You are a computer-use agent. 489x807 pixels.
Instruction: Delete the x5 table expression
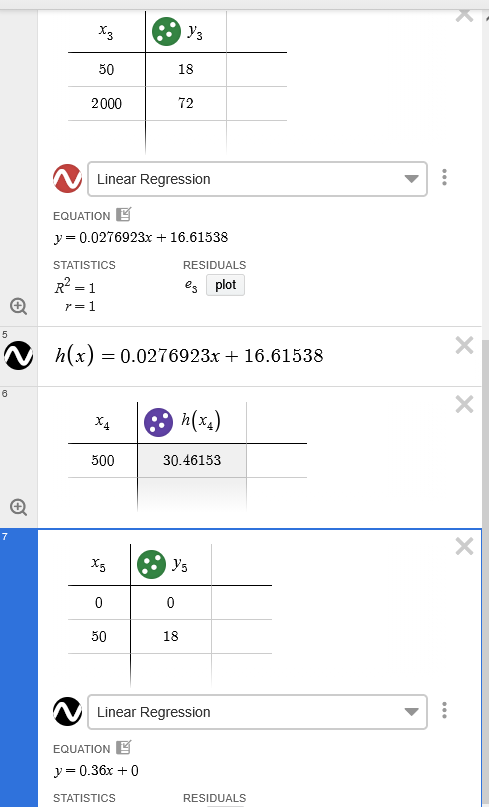coord(464,546)
